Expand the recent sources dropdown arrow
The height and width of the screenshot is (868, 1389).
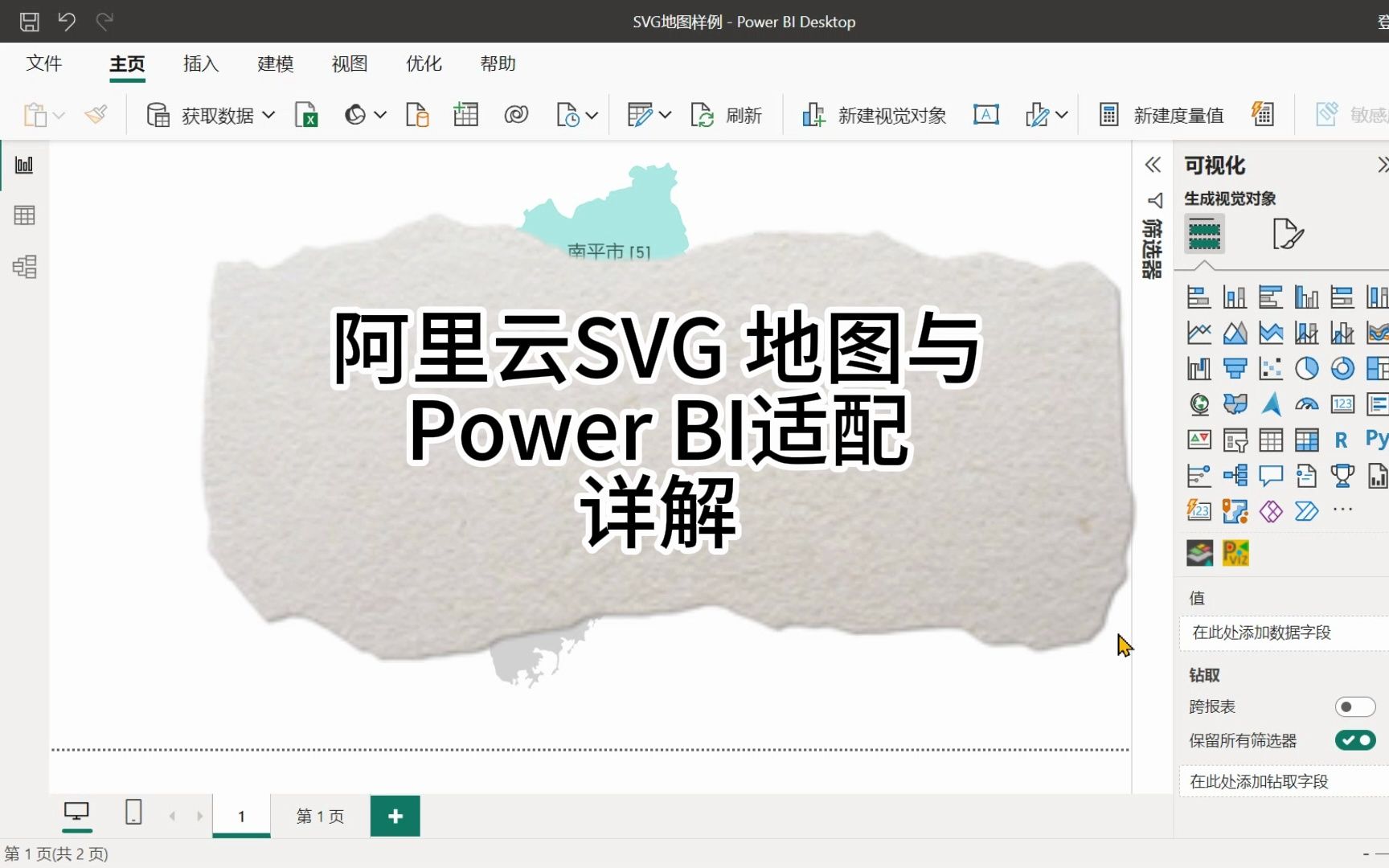coord(592,116)
